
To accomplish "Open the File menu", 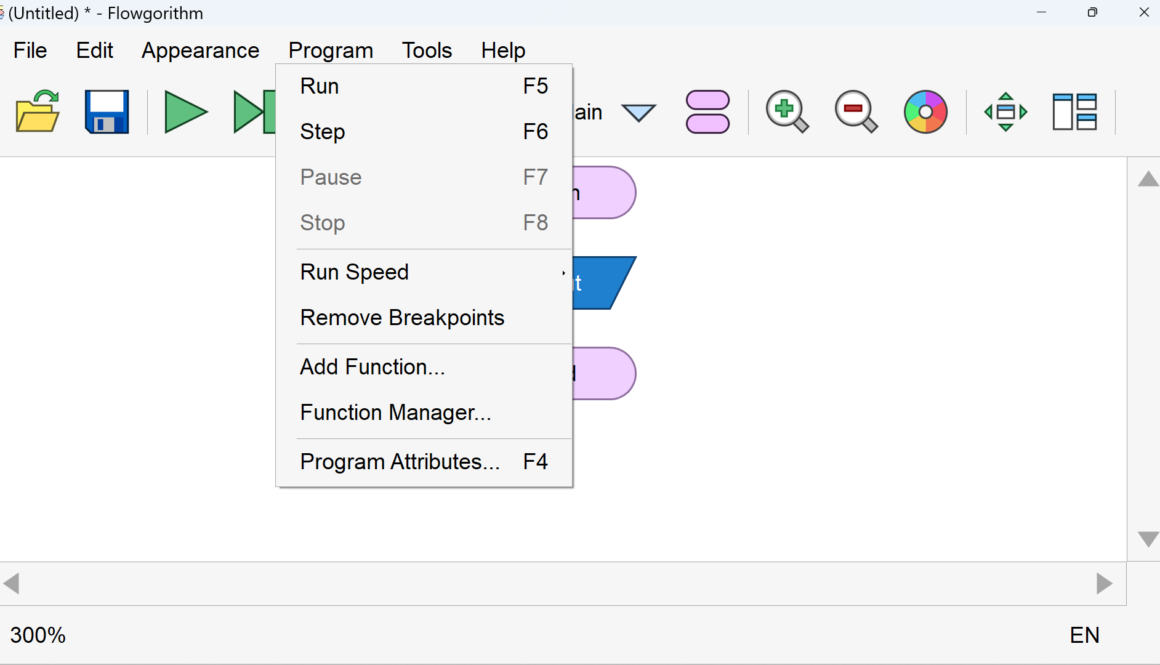I will click(x=30, y=50).
